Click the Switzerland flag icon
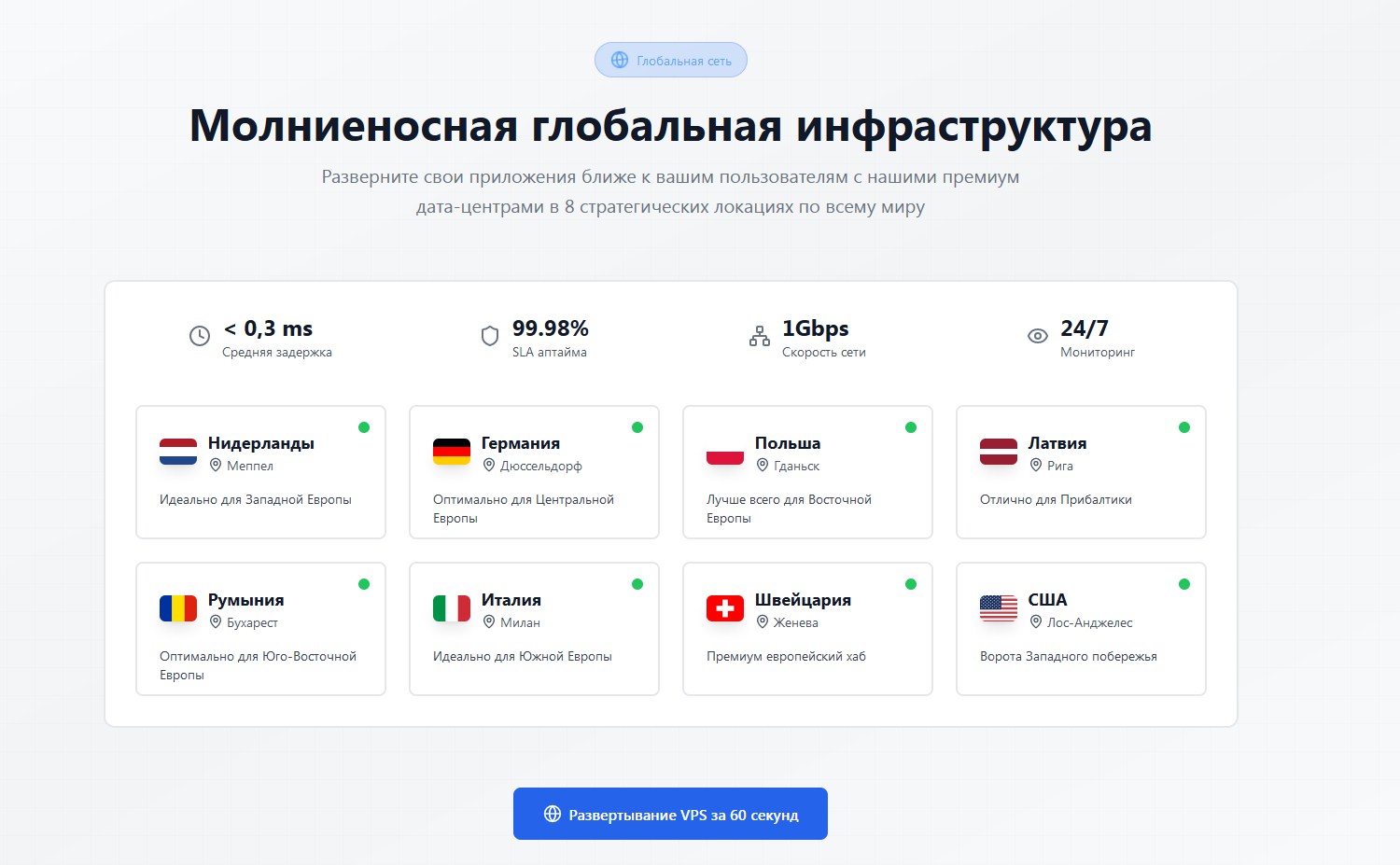 [x=725, y=608]
